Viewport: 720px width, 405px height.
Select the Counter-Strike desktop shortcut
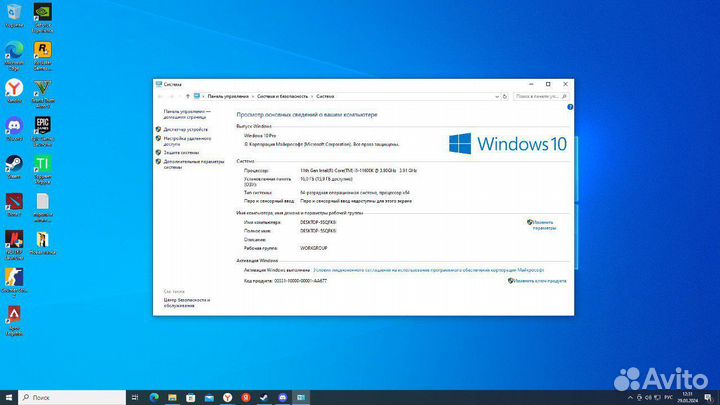(14, 283)
